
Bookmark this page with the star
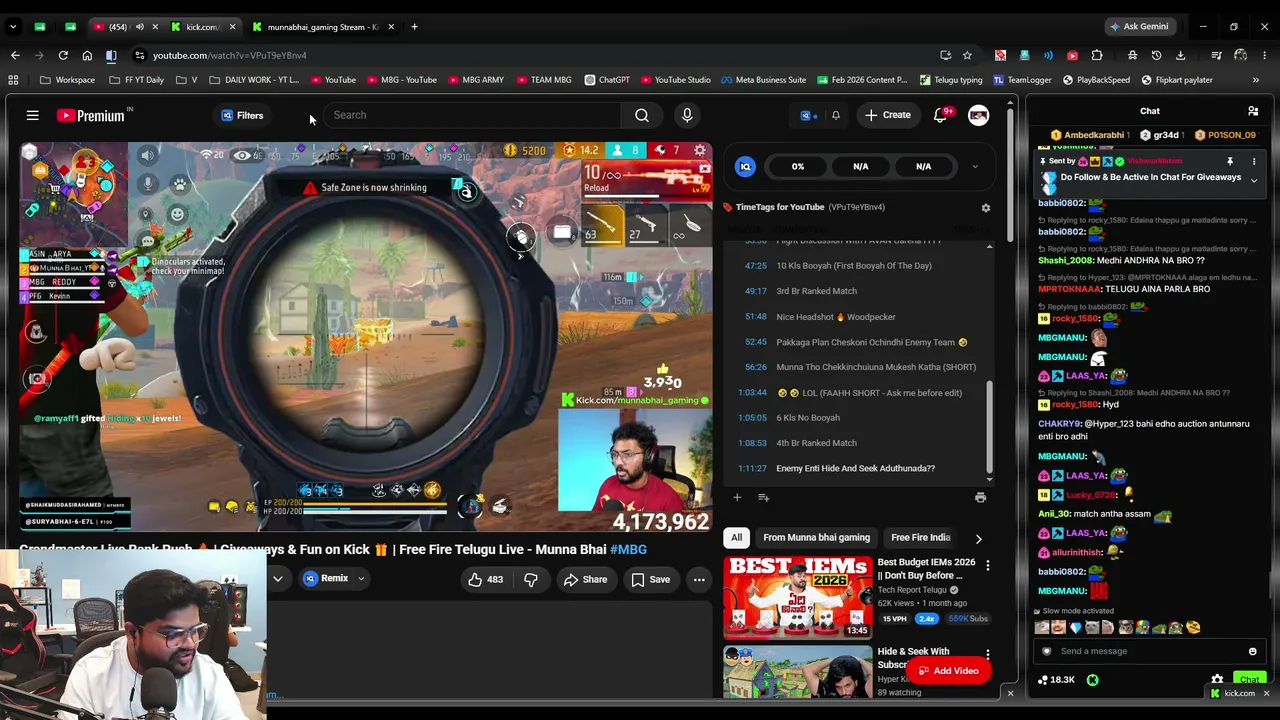coord(967,55)
